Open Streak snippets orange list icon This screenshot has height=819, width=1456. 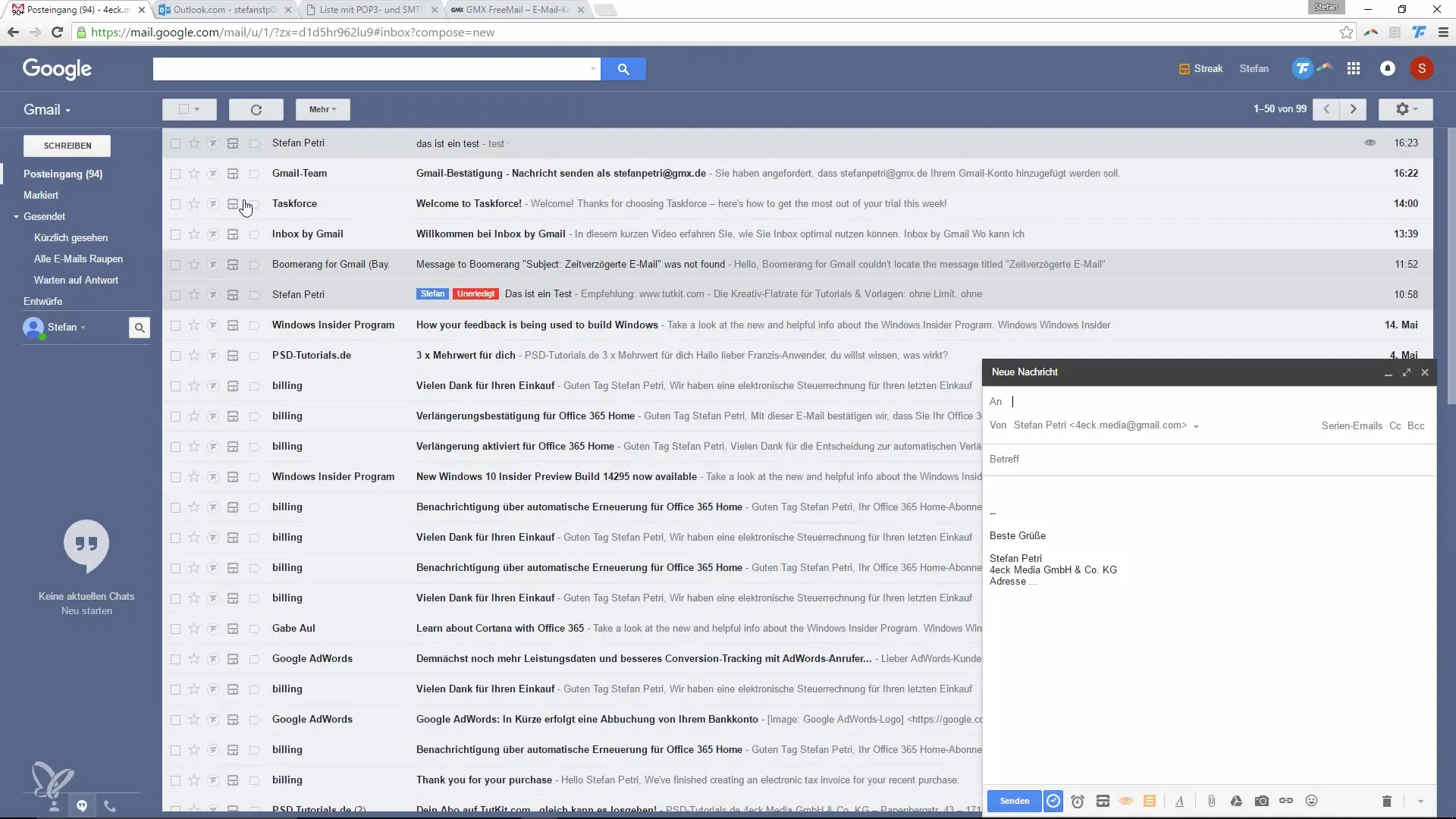pyautogui.click(x=1150, y=802)
